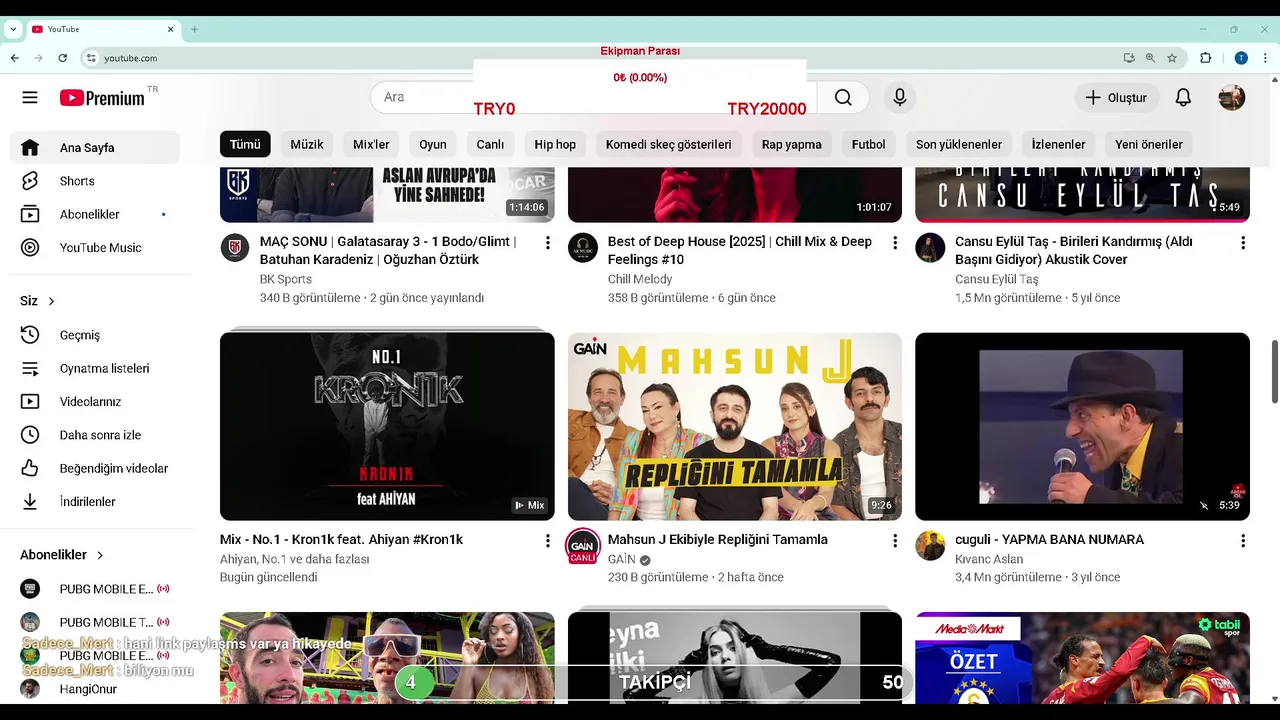The width and height of the screenshot is (1280, 720).
Task: Click the magnifier search button
Action: click(843, 97)
